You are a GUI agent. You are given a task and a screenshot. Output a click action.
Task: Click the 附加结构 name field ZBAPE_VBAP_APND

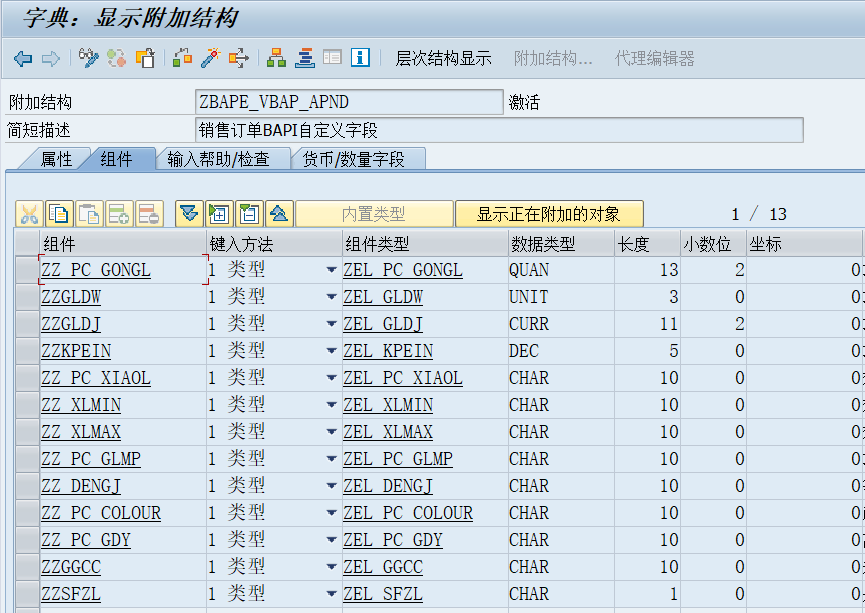click(349, 103)
